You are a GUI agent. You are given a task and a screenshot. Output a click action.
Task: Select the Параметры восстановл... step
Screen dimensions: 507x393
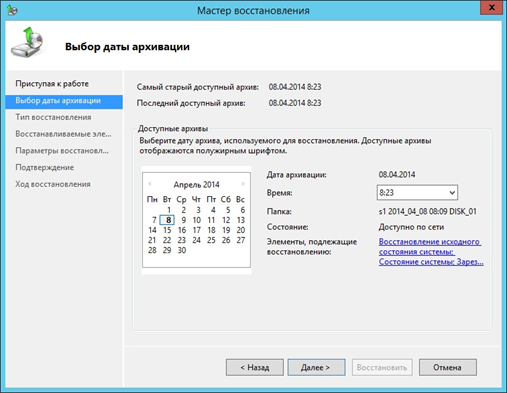62,151
